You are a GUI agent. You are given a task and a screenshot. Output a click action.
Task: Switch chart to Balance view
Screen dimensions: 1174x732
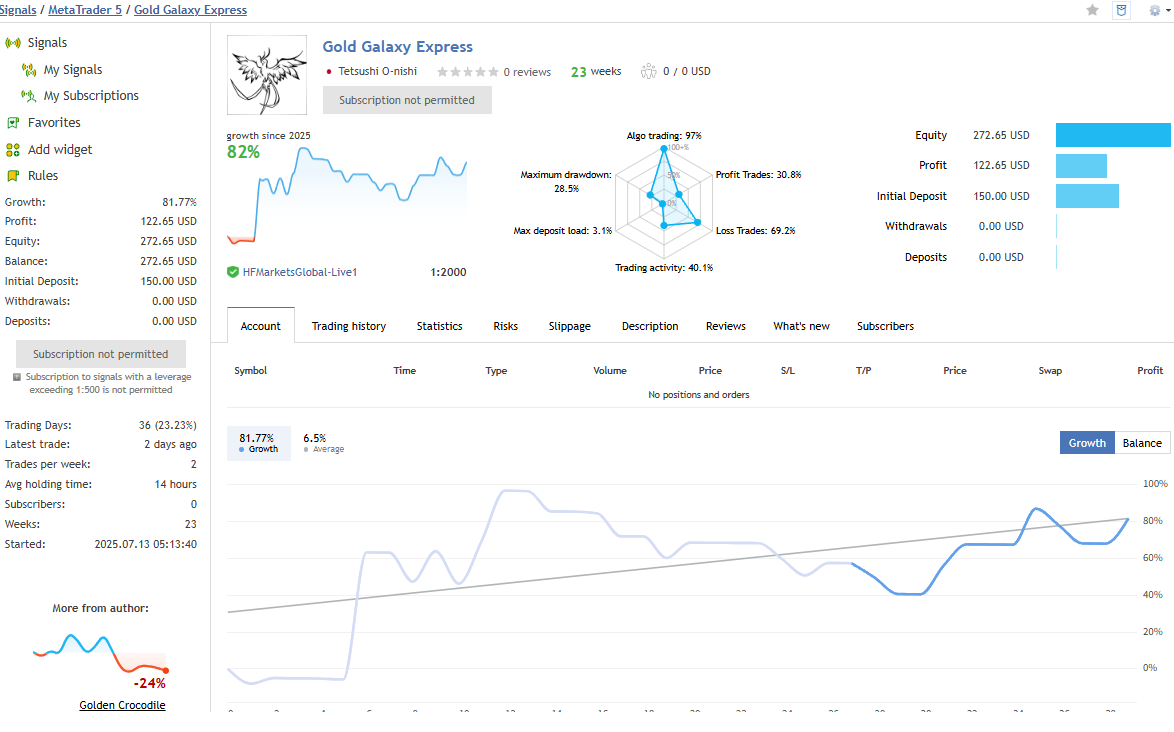[1142, 443]
